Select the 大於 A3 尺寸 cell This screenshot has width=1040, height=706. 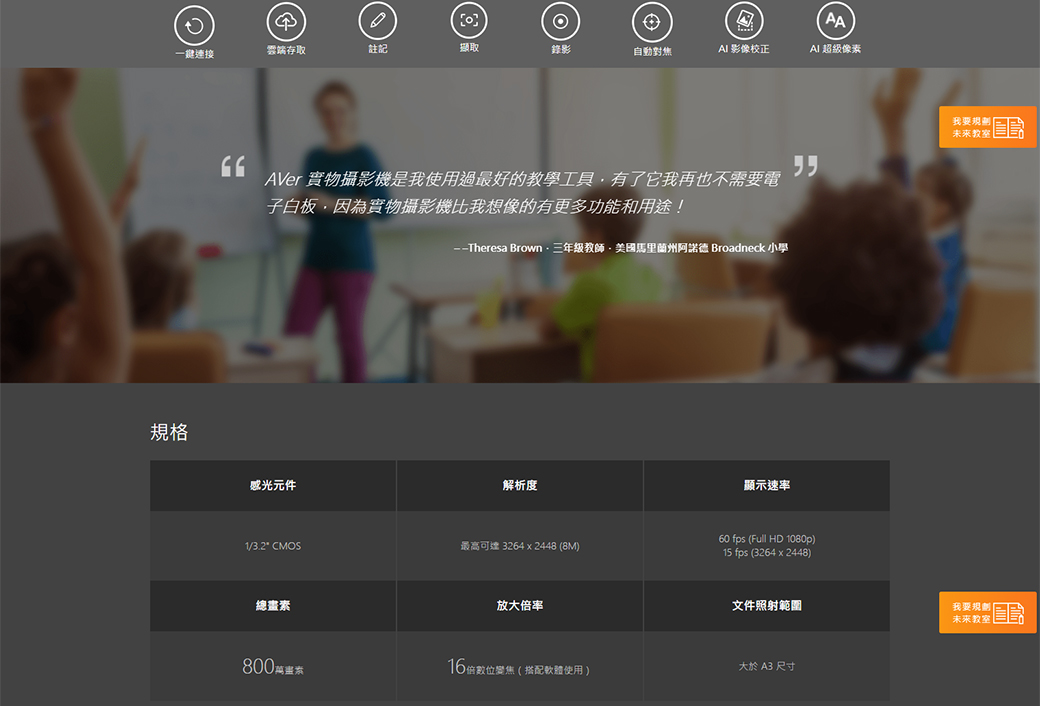[x=767, y=666]
